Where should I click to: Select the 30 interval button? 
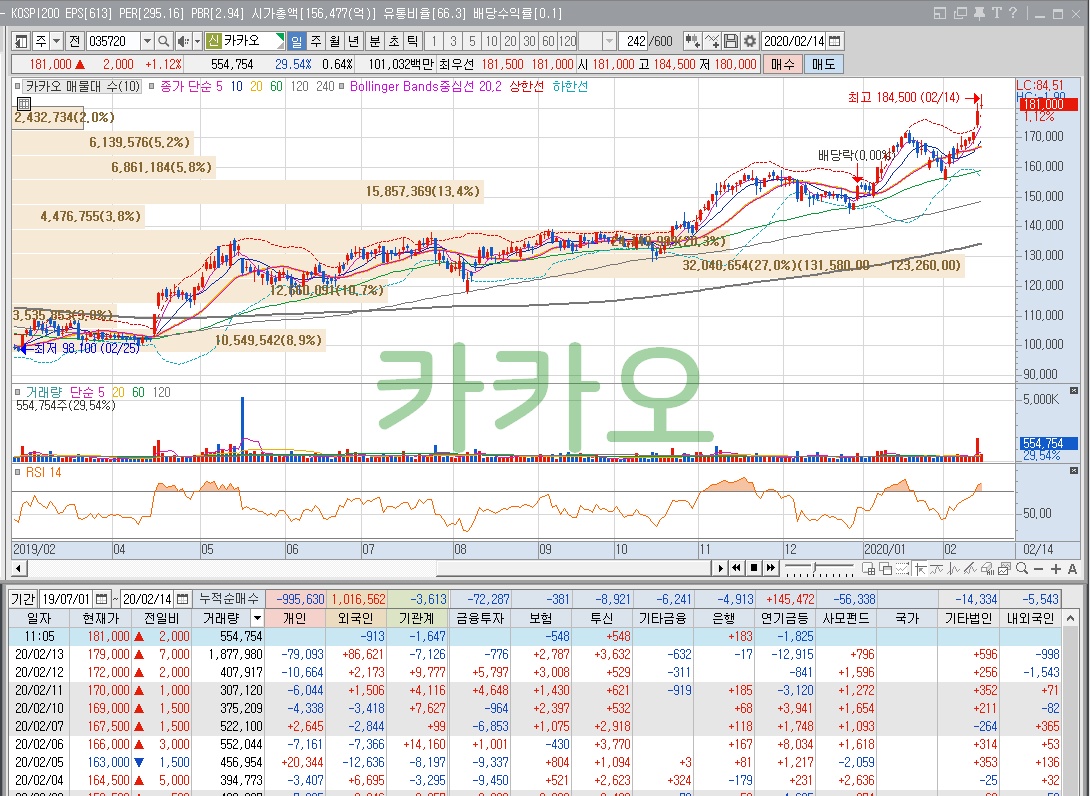pos(529,41)
